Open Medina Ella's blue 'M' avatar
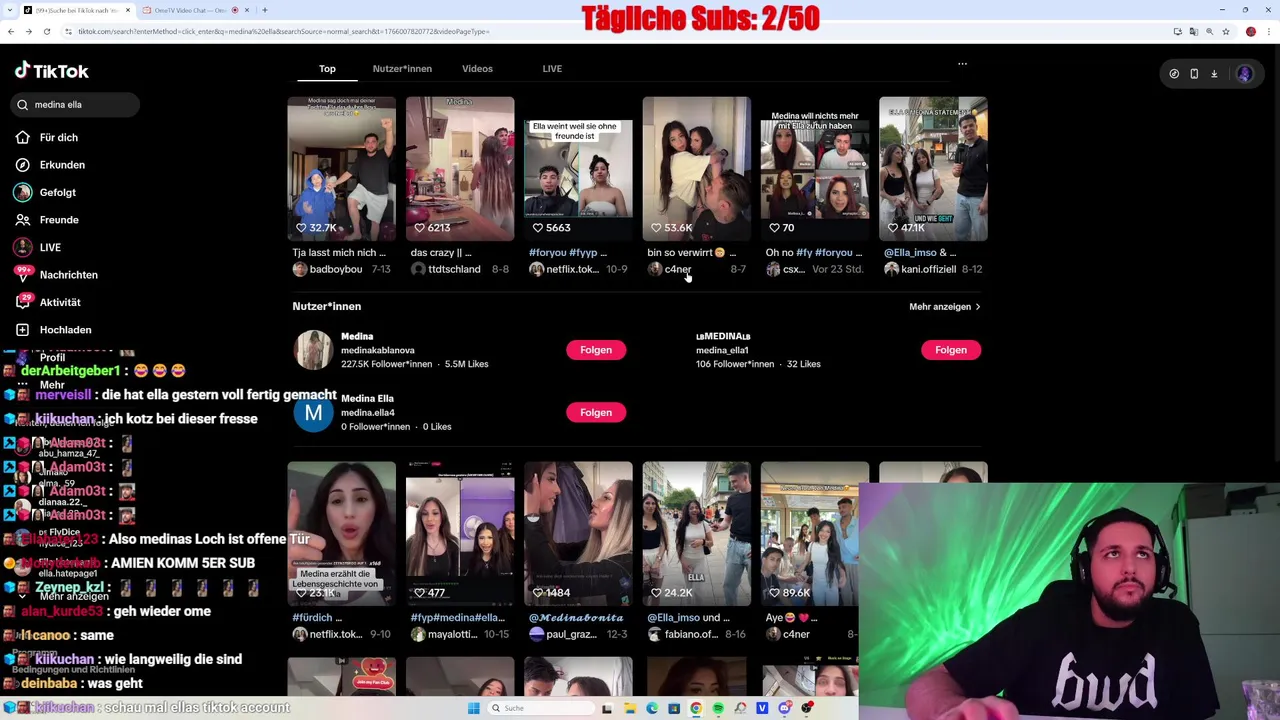This screenshot has height=720, width=1280. pyautogui.click(x=313, y=412)
